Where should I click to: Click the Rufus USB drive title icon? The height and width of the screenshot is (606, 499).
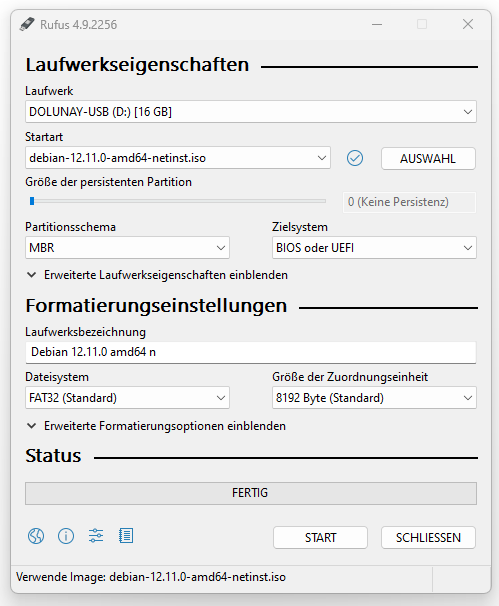point(27,24)
